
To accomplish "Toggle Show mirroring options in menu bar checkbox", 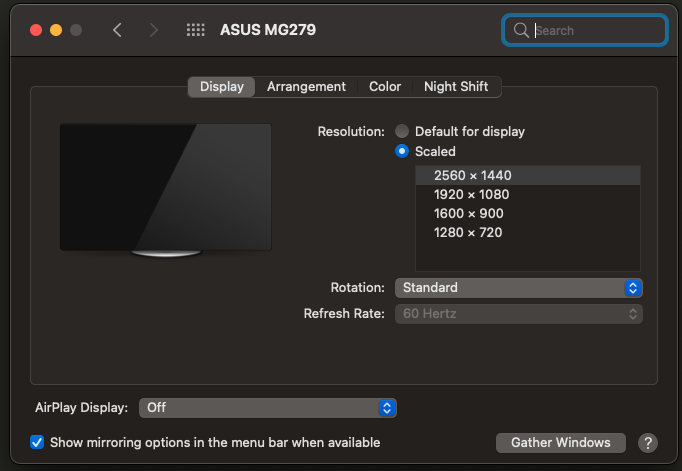I will 37,442.
